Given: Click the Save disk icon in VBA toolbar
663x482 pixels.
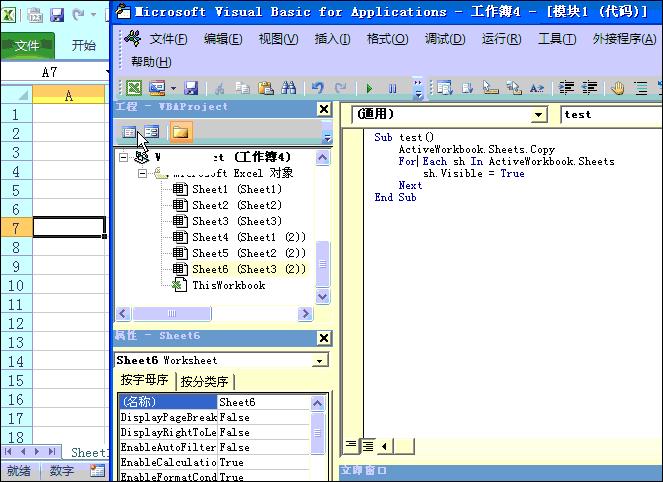Looking at the screenshot, I should [x=191, y=88].
